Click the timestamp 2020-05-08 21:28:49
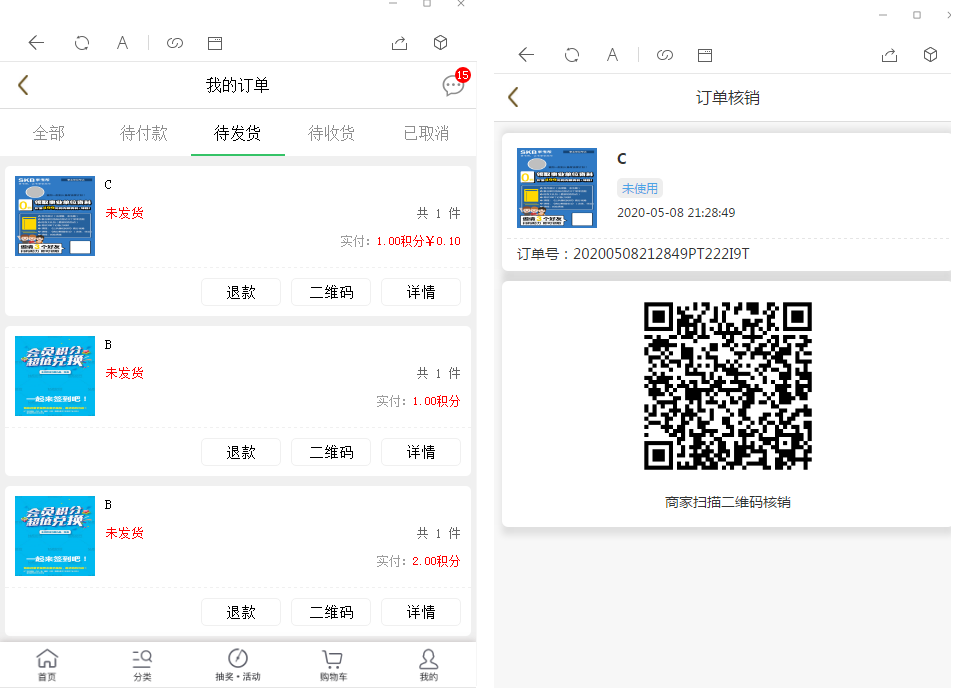The width and height of the screenshot is (980, 688). point(676,212)
